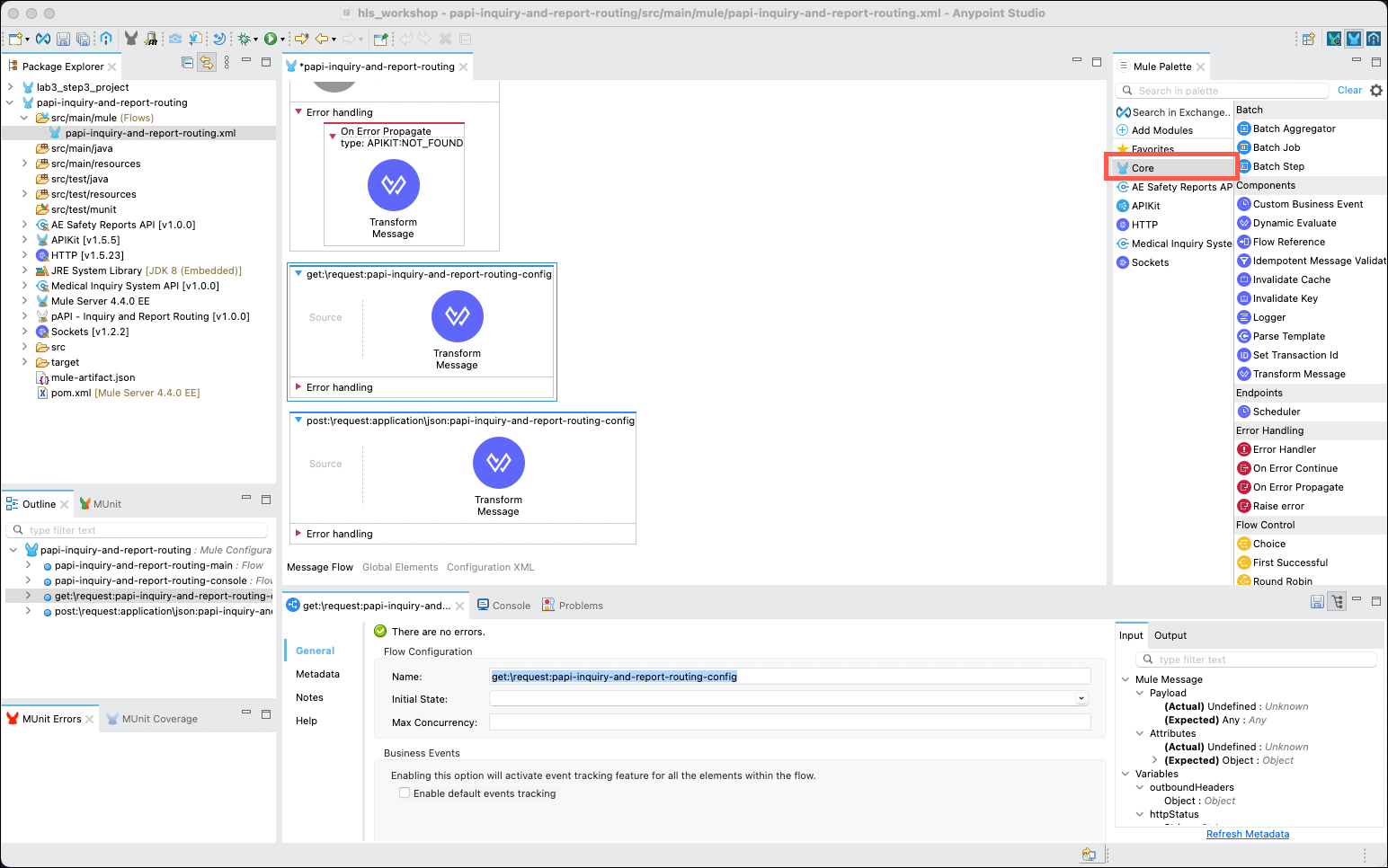Click the Debug bug icon
Image resolution: width=1388 pixels, height=868 pixels.
click(x=243, y=39)
